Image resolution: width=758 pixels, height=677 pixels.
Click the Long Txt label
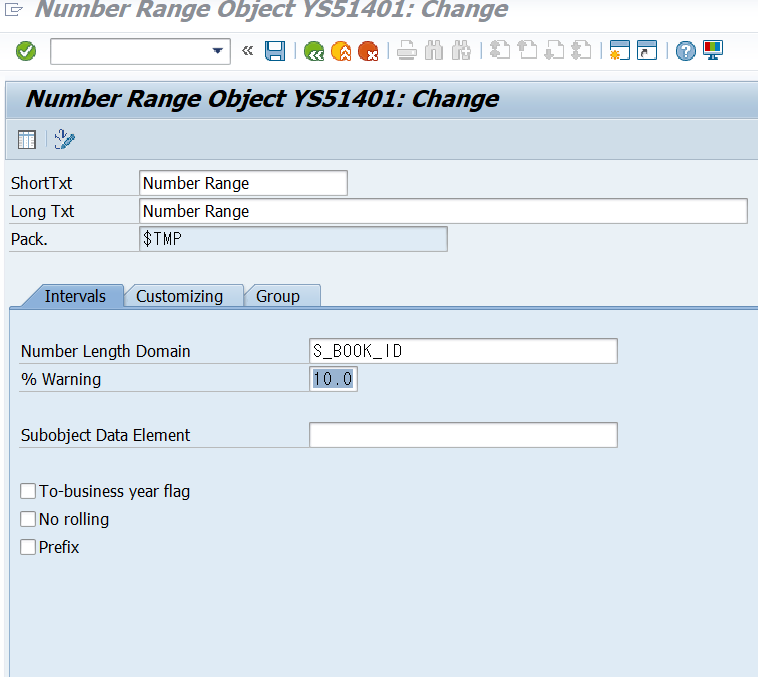43,211
